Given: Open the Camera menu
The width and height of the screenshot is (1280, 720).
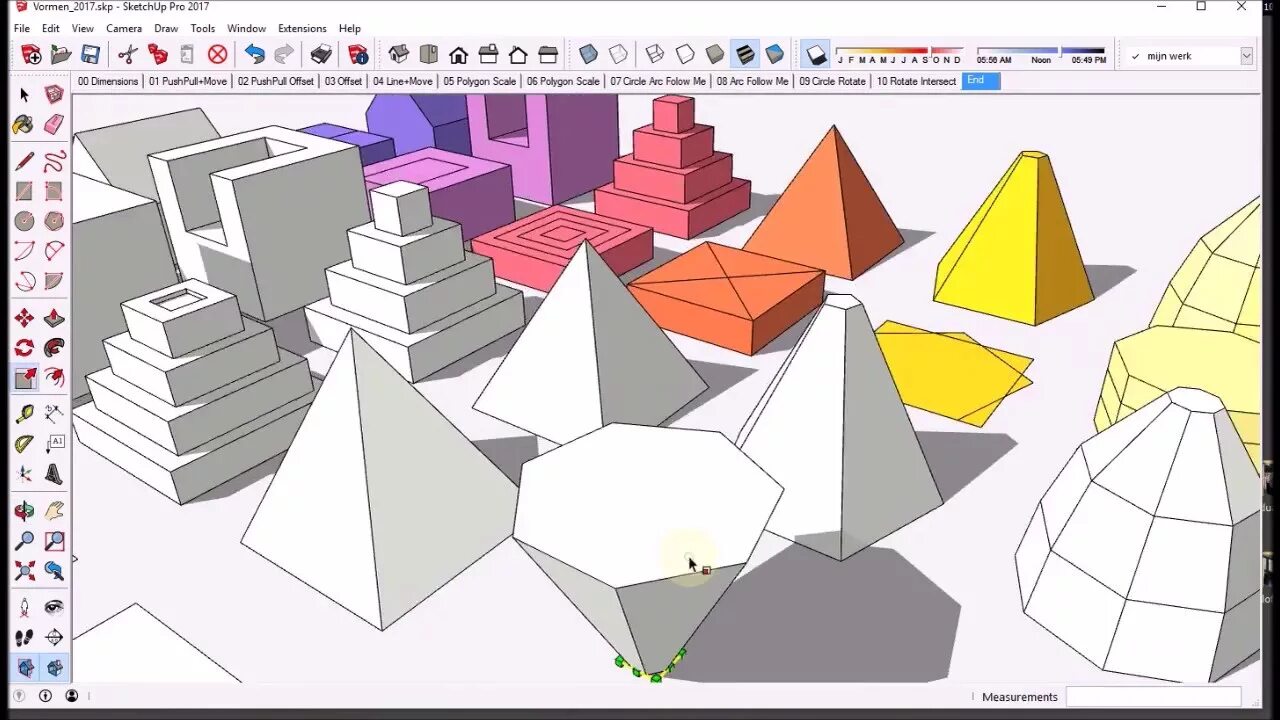Looking at the screenshot, I should point(124,28).
